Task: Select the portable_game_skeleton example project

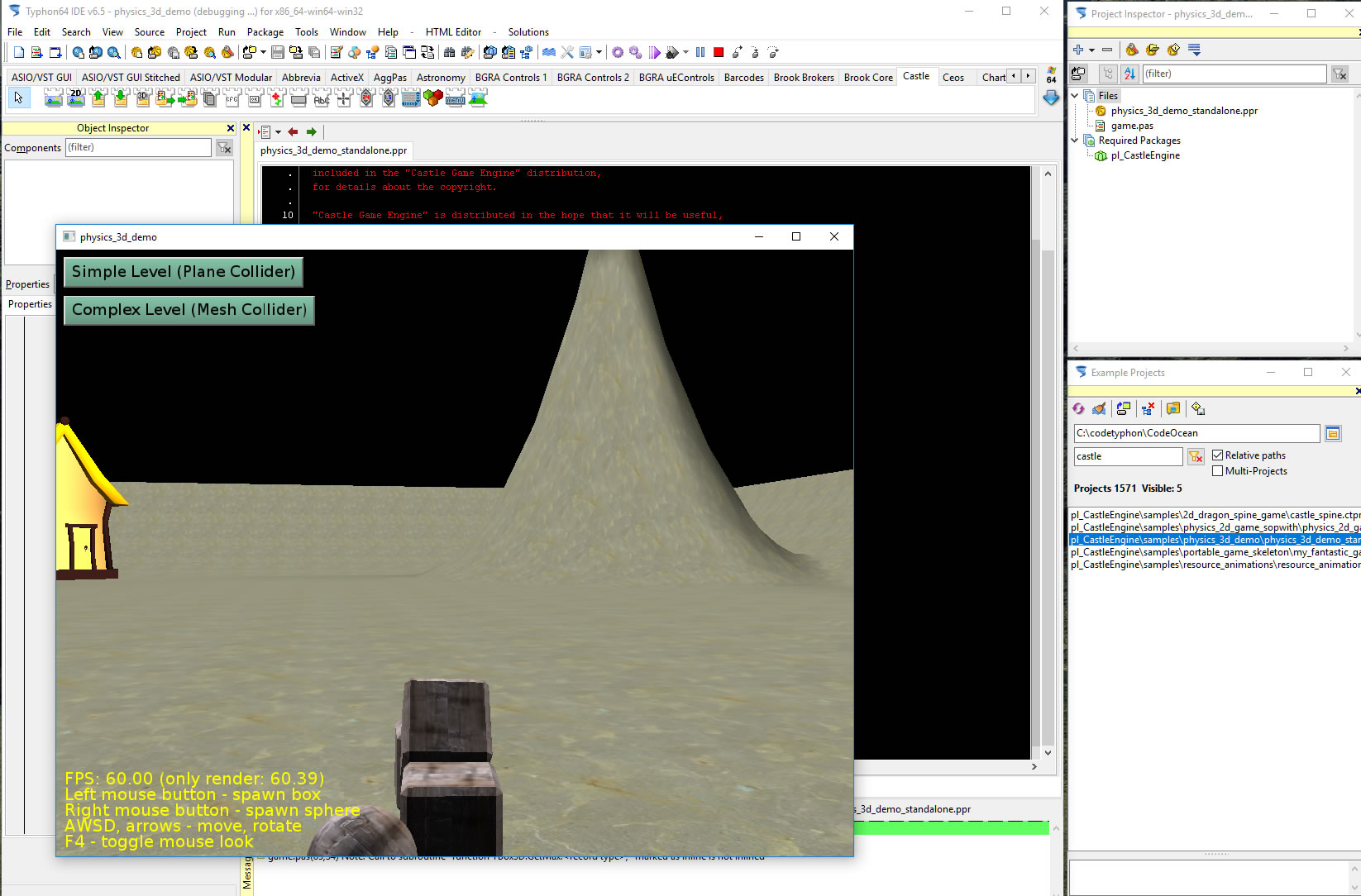Action: pos(1215,552)
